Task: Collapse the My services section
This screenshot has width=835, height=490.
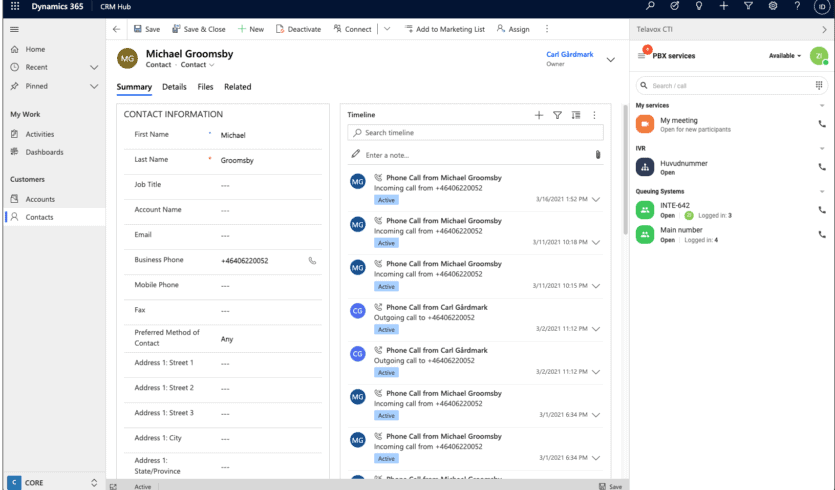Action: [x=822, y=105]
